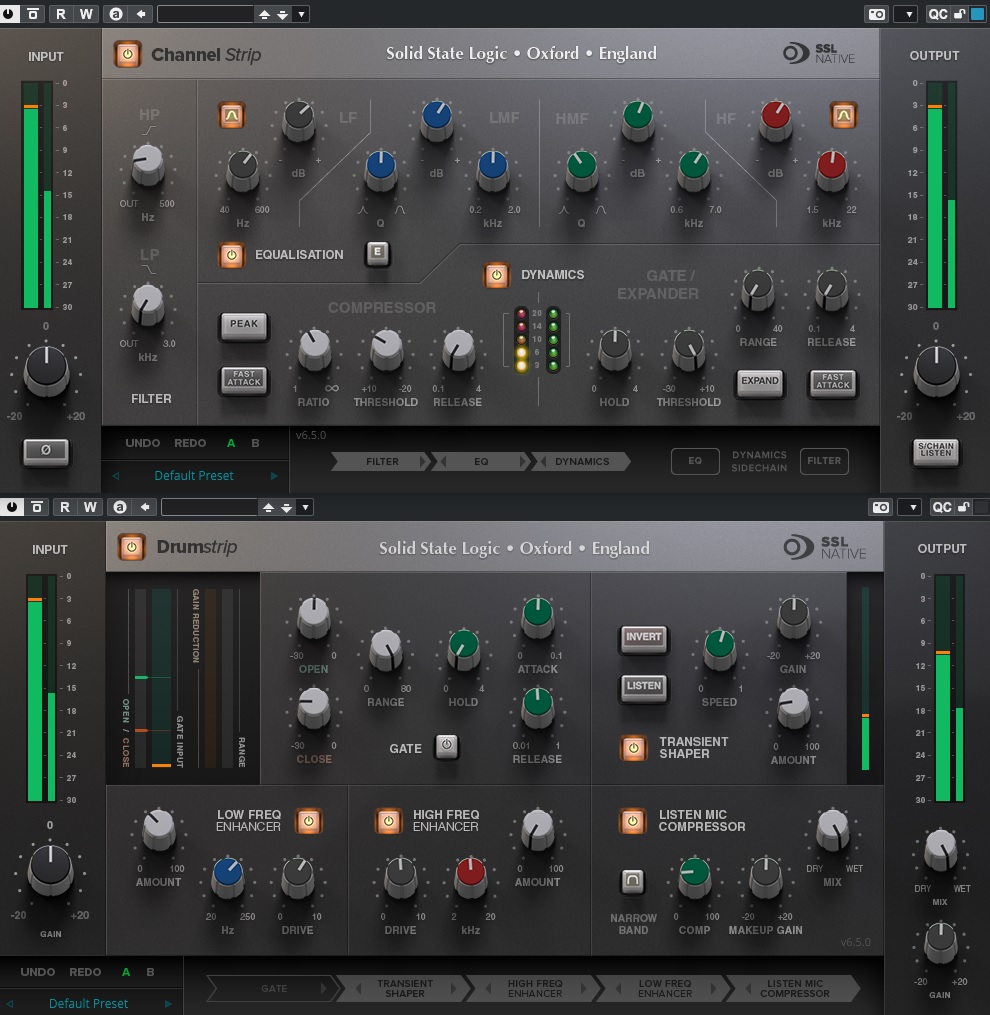Show Quick Controls (QC) for Drumstrip
This screenshot has height=1015, width=990.
tap(941, 507)
